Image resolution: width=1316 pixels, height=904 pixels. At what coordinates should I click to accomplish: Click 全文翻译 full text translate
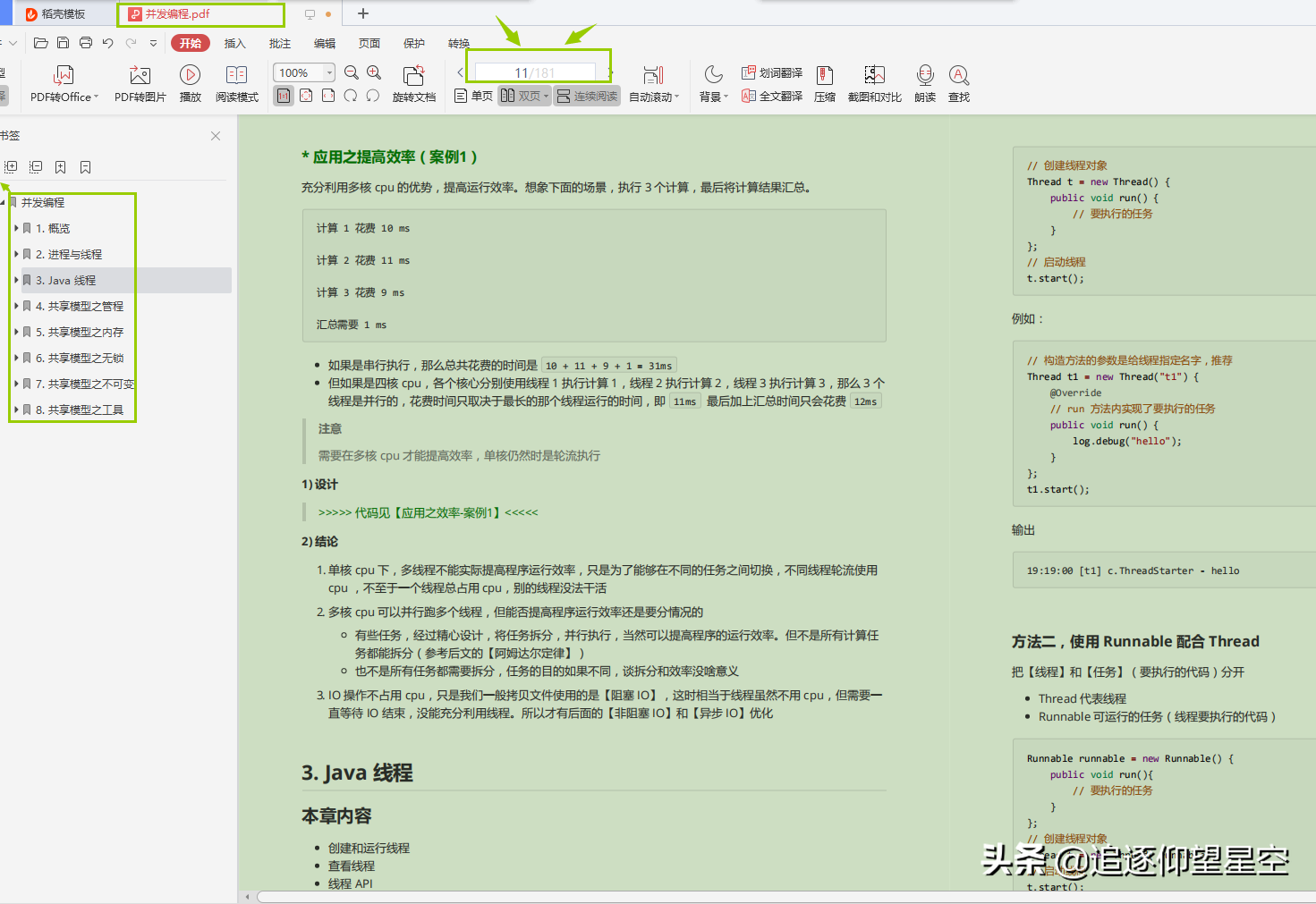point(772,96)
